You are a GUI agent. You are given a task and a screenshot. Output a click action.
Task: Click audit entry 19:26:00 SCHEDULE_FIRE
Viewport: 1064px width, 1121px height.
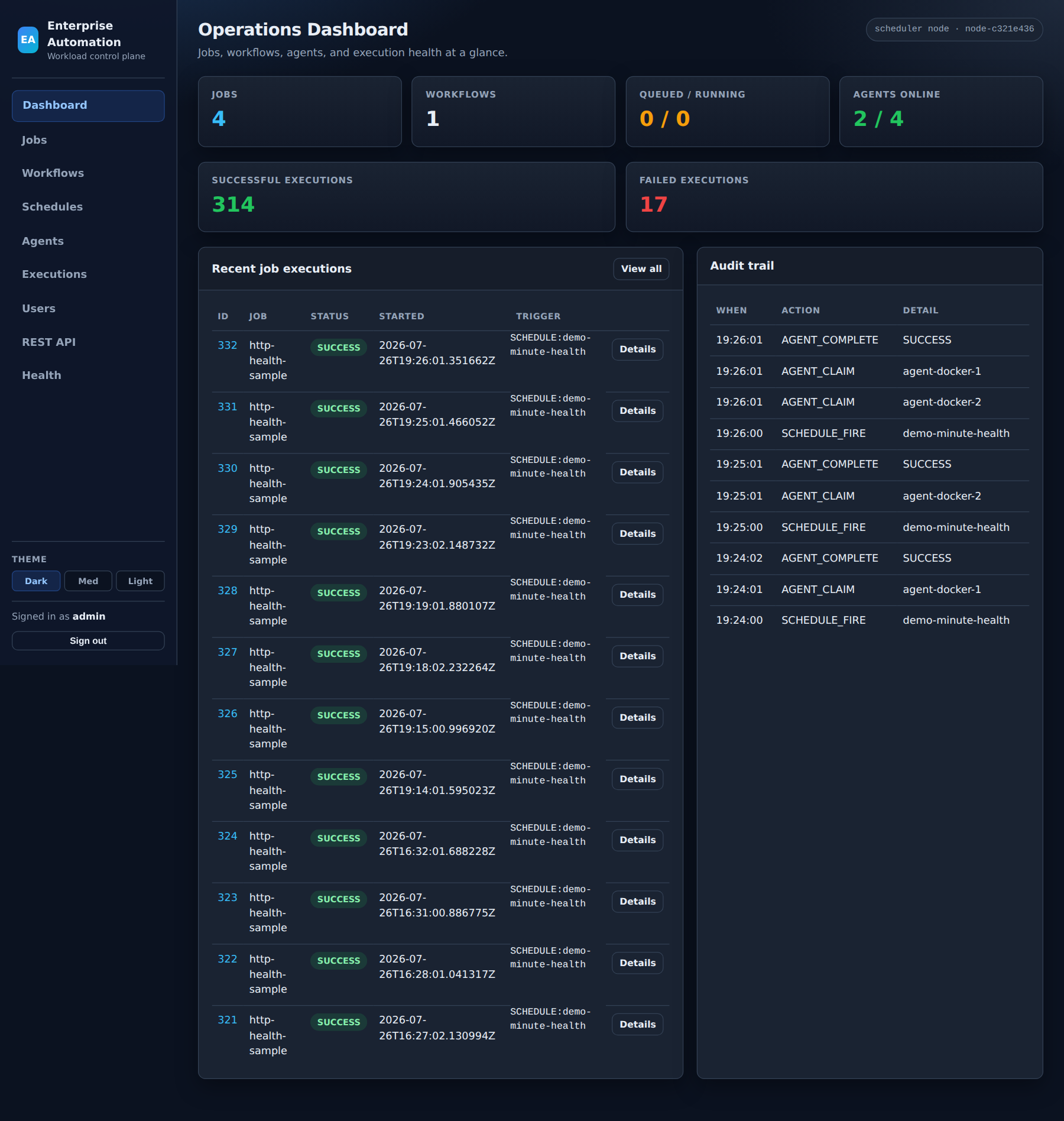click(x=870, y=434)
